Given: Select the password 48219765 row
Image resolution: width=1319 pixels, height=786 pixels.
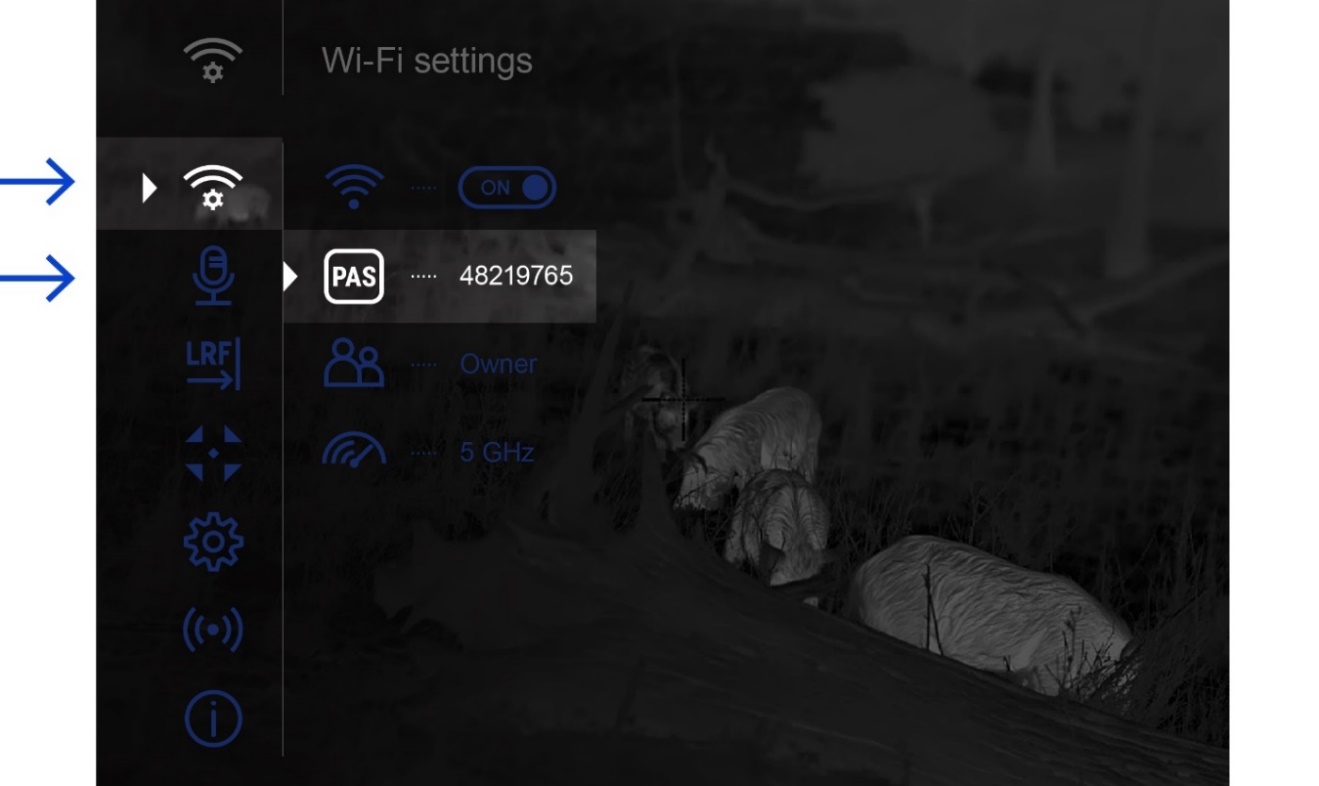Looking at the screenshot, I should 440,276.
